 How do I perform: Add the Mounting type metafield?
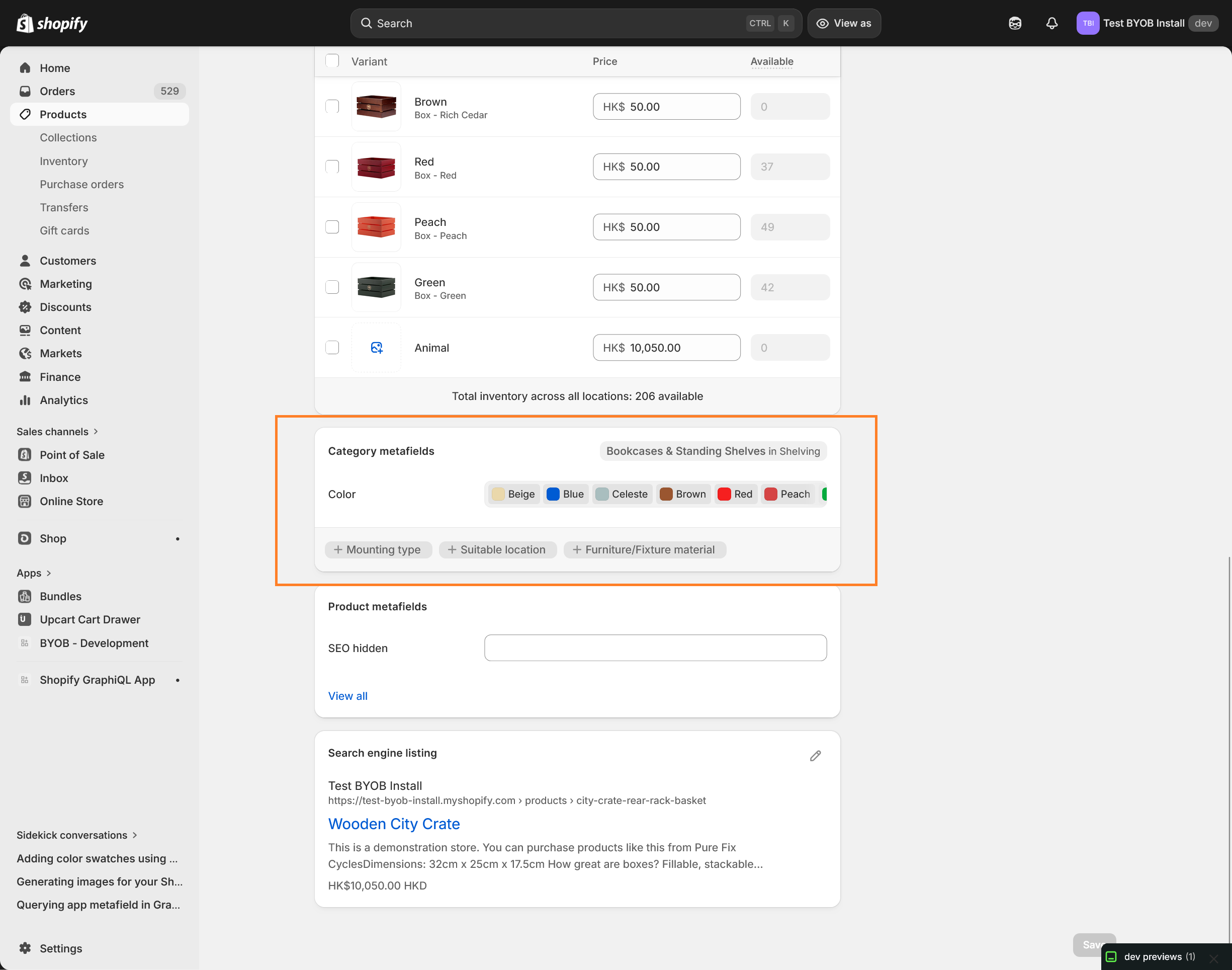pos(378,549)
